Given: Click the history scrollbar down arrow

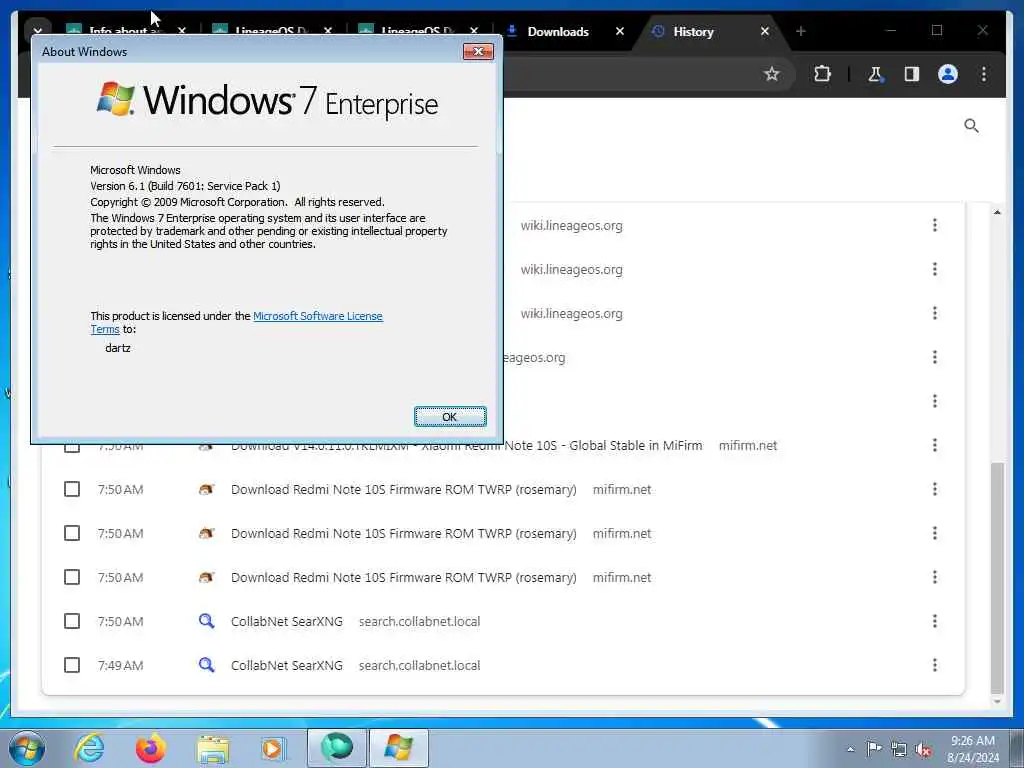Looking at the screenshot, I should coord(997,702).
